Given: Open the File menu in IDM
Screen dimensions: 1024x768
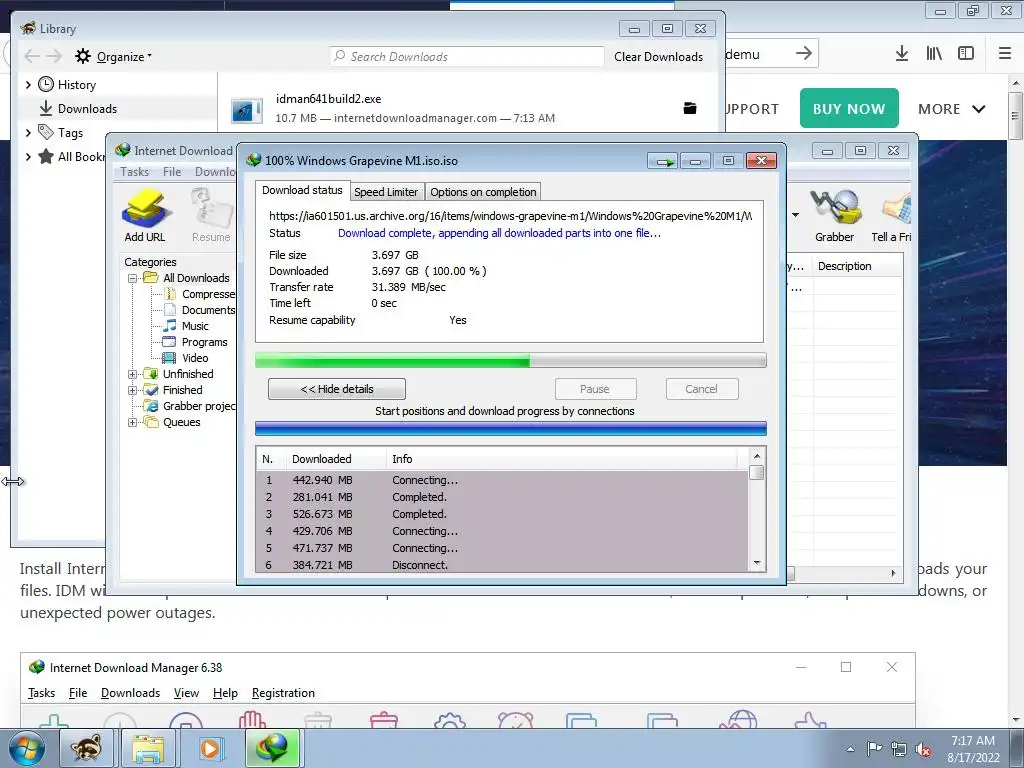Looking at the screenshot, I should point(172,172).
